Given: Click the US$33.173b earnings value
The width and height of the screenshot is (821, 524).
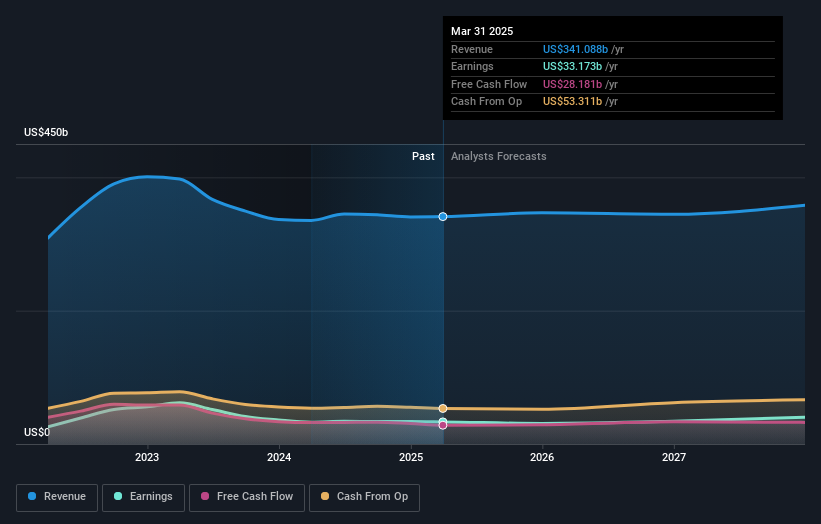Looking at the screenshot, I should (572, 66).
